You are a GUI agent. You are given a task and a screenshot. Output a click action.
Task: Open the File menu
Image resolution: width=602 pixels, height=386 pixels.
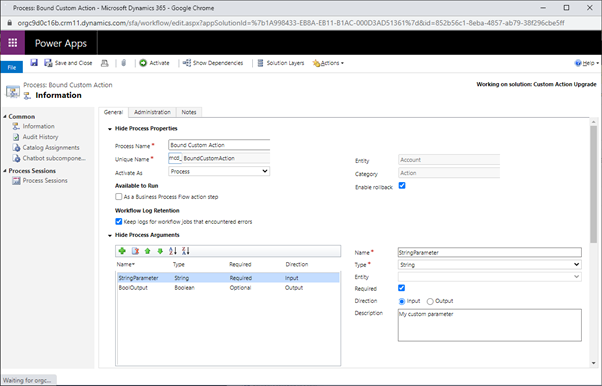[12, 67]
